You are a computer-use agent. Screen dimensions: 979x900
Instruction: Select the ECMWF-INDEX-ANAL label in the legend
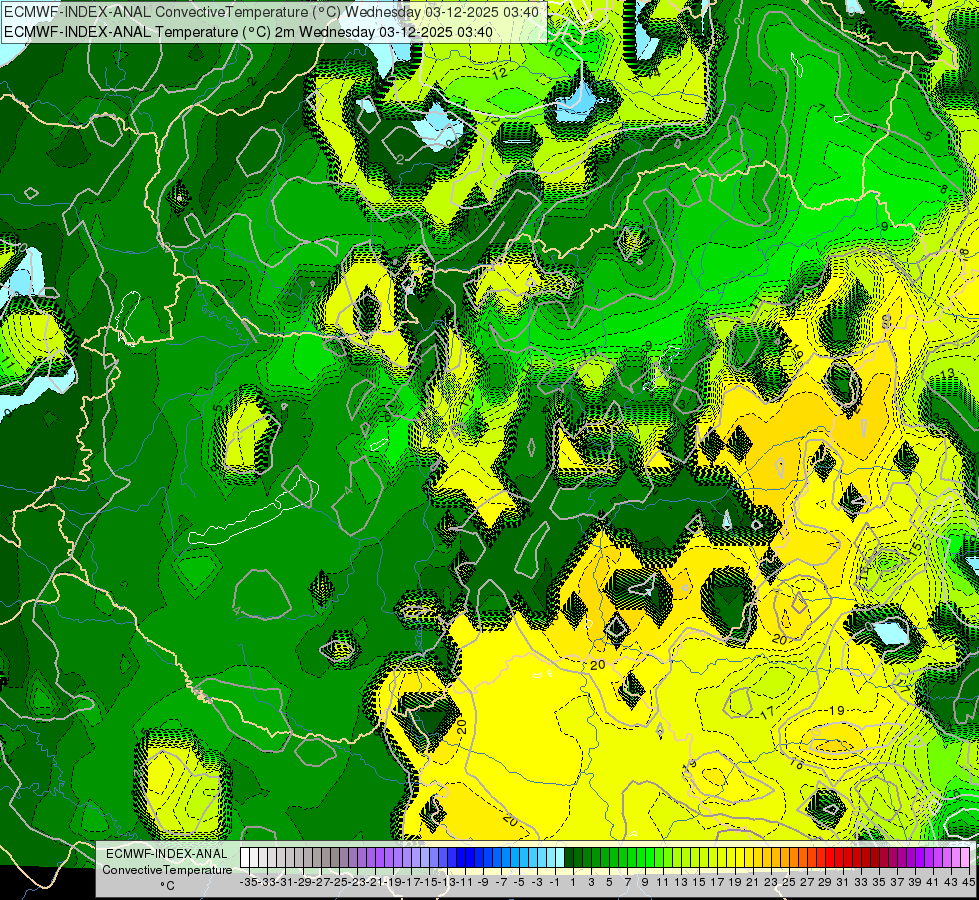(167, 854)
